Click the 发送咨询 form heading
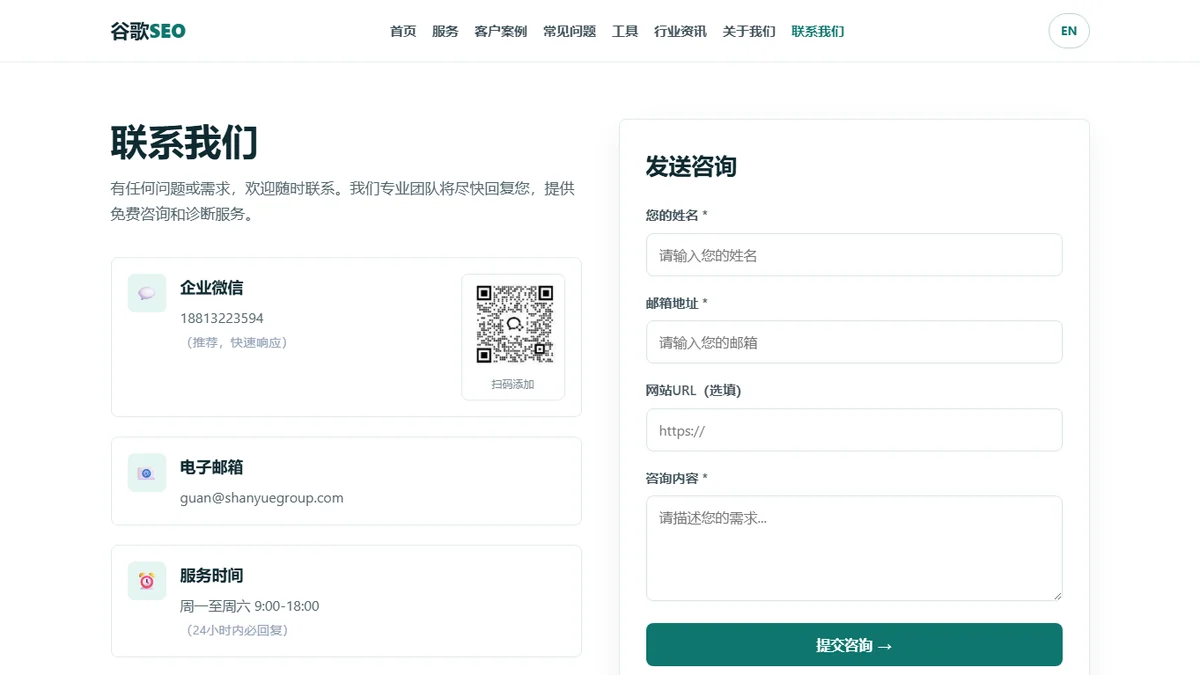The height and width of the screenshot is (675, 1200). [691, 167]
